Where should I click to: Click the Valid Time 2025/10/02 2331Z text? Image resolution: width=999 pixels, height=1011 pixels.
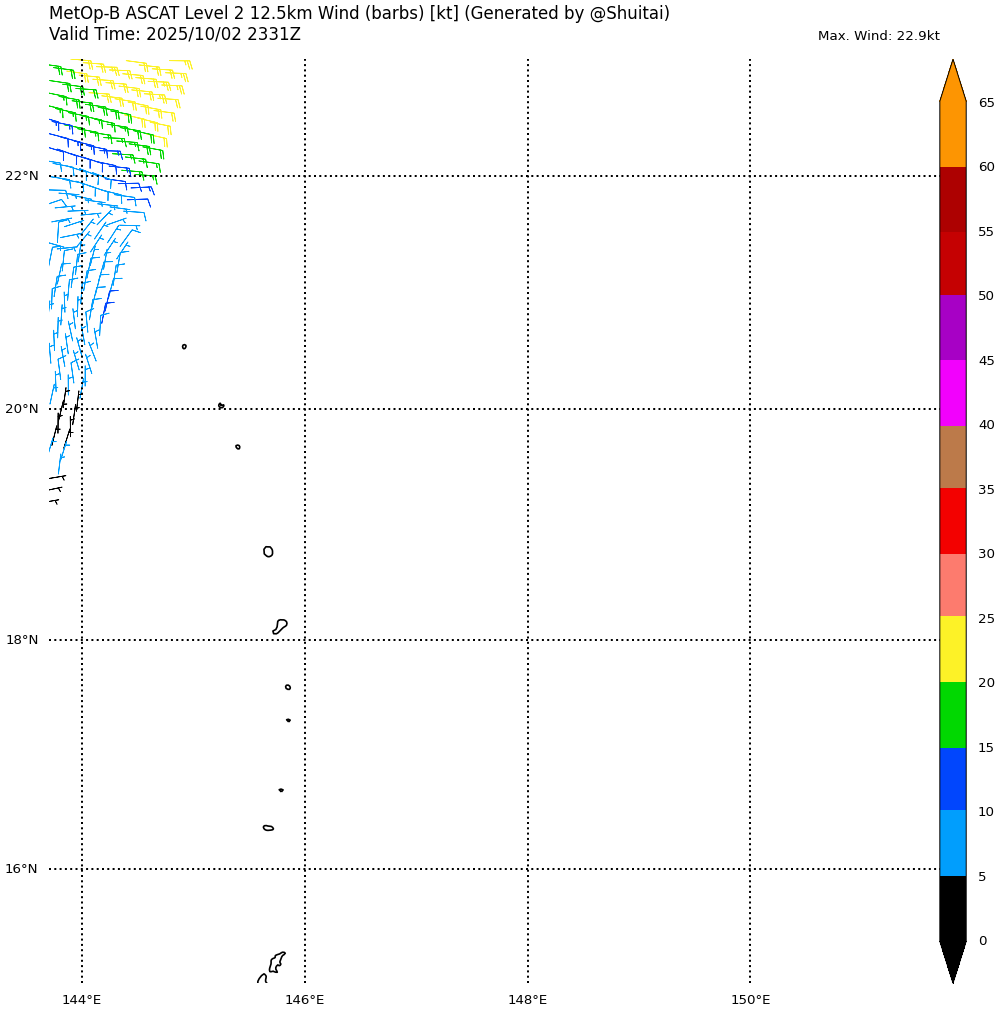[x=174, y=35]
